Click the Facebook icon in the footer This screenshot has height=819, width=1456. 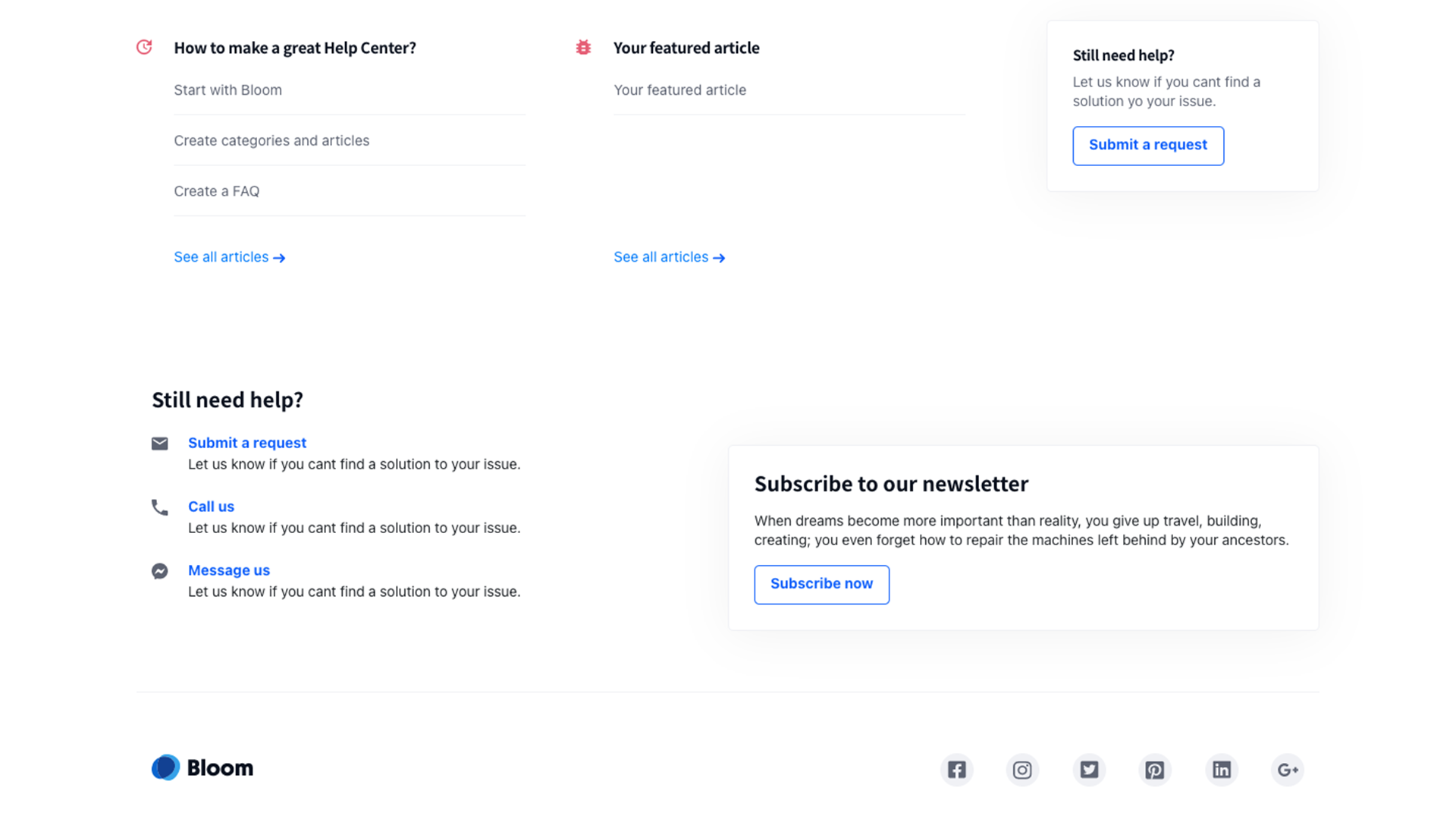(x=956, y=770)
